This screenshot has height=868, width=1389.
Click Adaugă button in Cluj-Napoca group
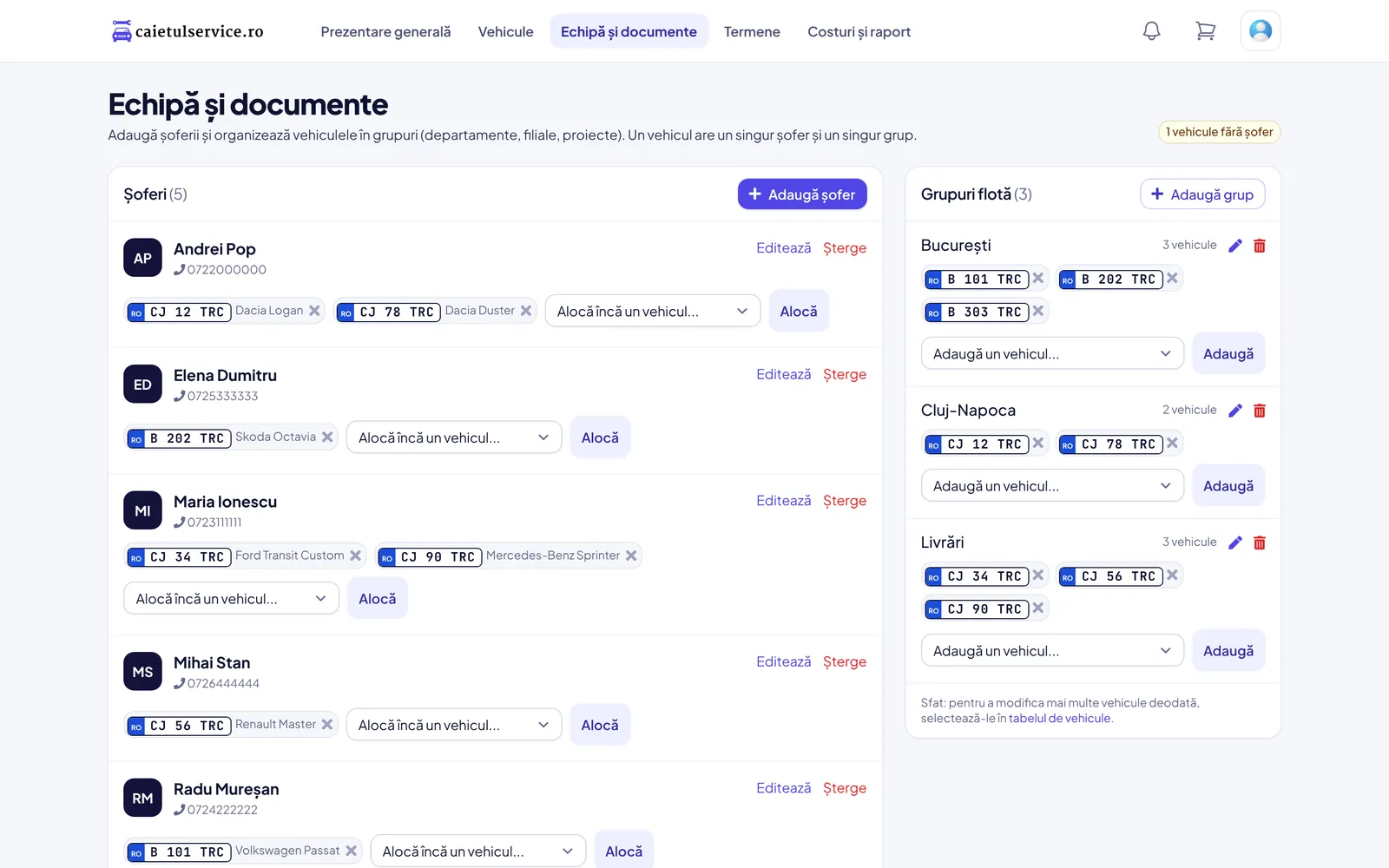pos(1228,486)
